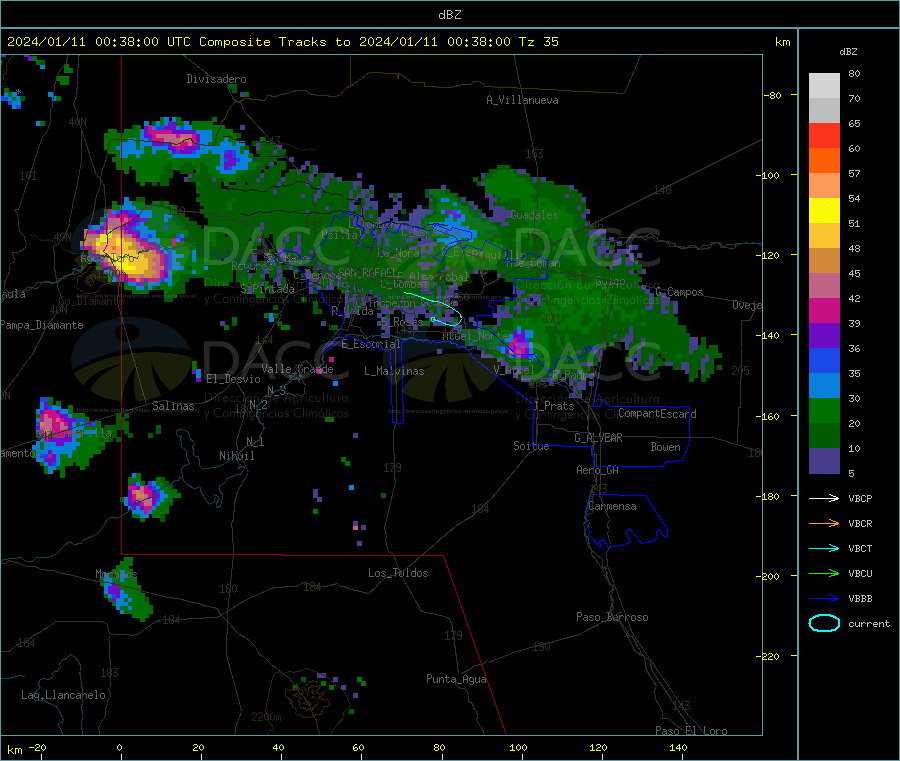
Task: Click the Paso_El_Loro label
Action: [x=691, y=731]
